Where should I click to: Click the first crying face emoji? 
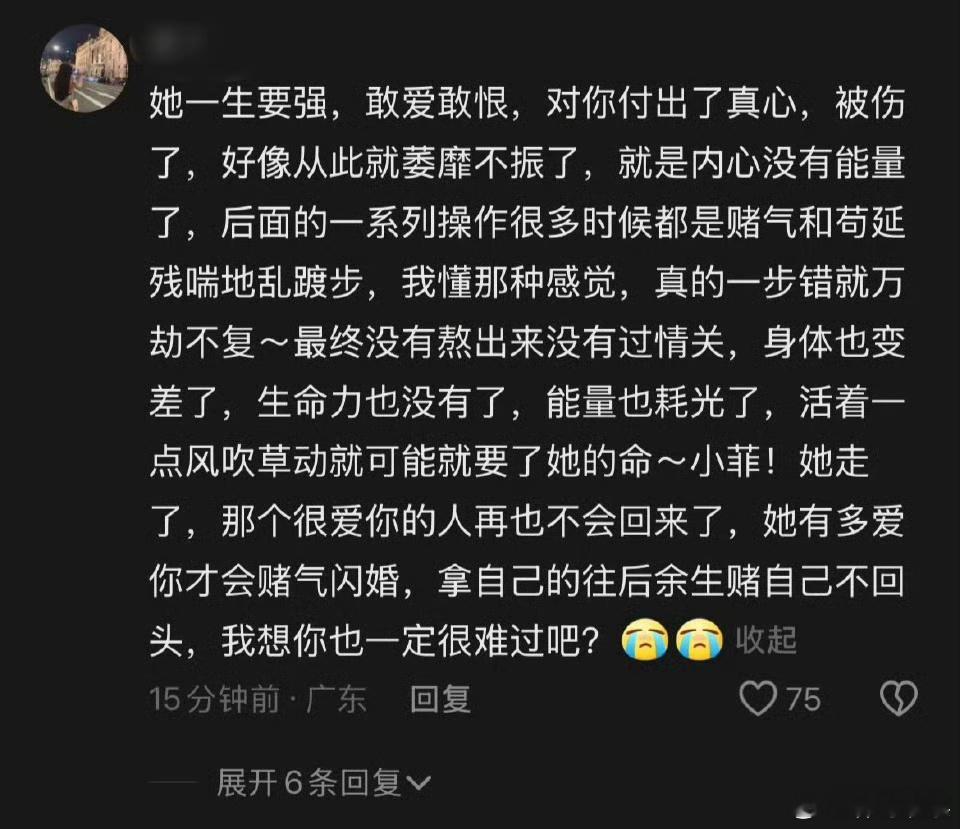coord(644,640)
